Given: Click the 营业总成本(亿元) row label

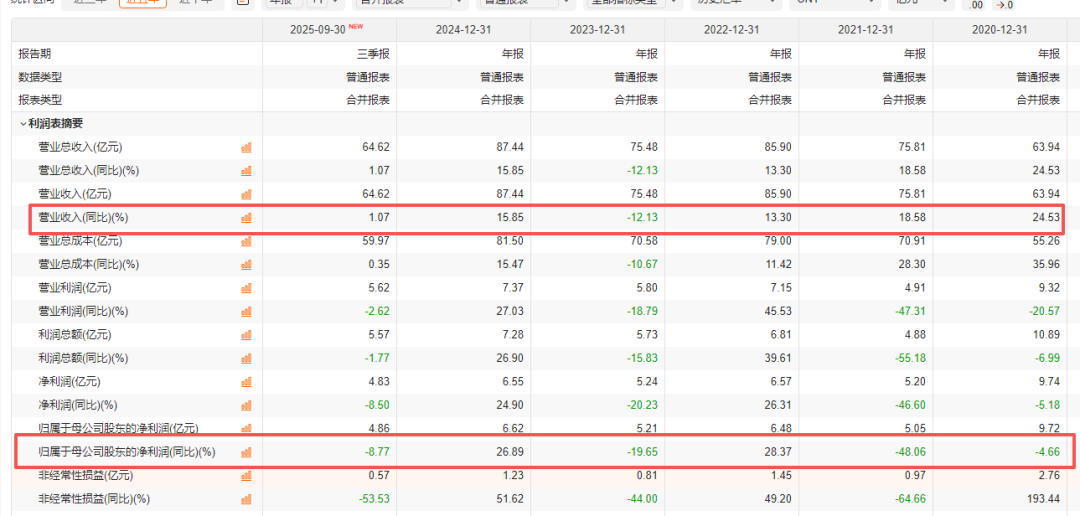Looking at the screenshot, I should (81, 241).
